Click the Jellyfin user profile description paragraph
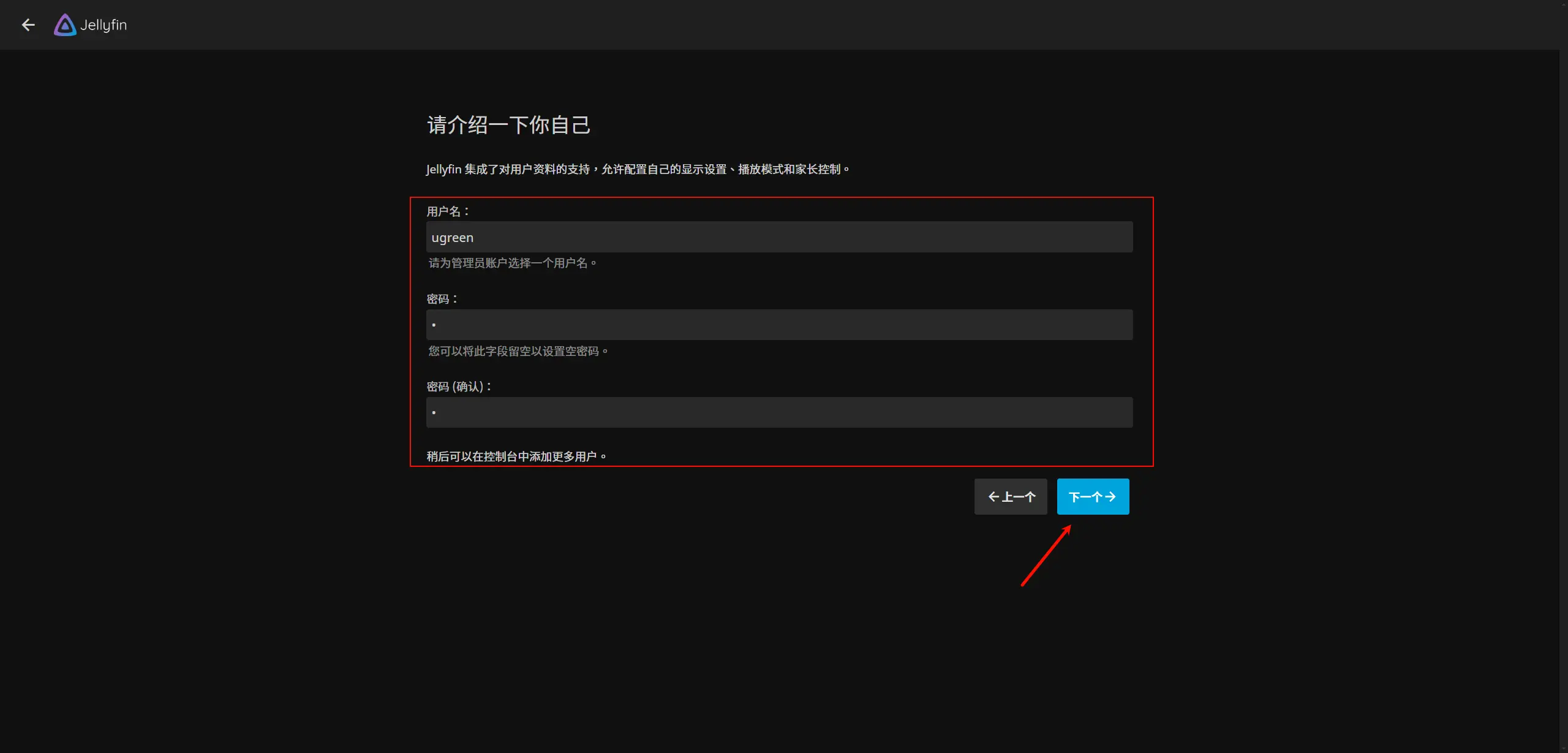1568x753 pixels. coord(637,169)
